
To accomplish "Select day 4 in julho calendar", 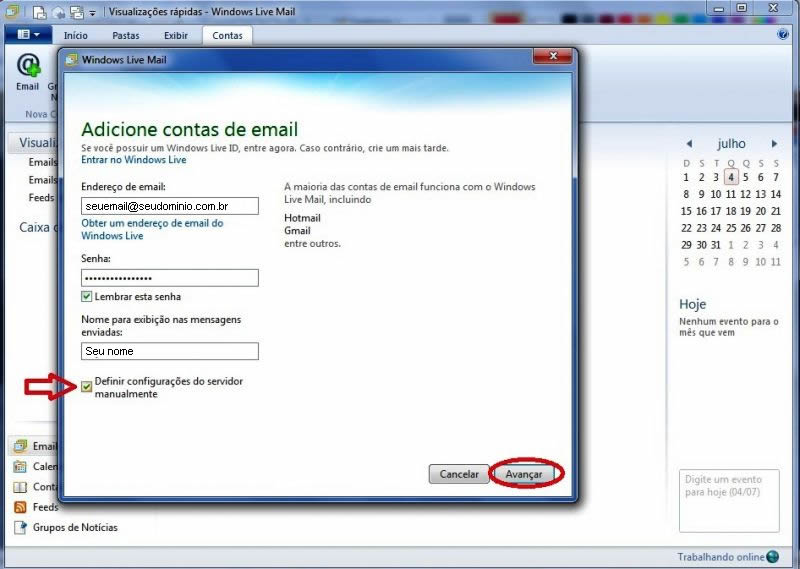I will (731, 177).
